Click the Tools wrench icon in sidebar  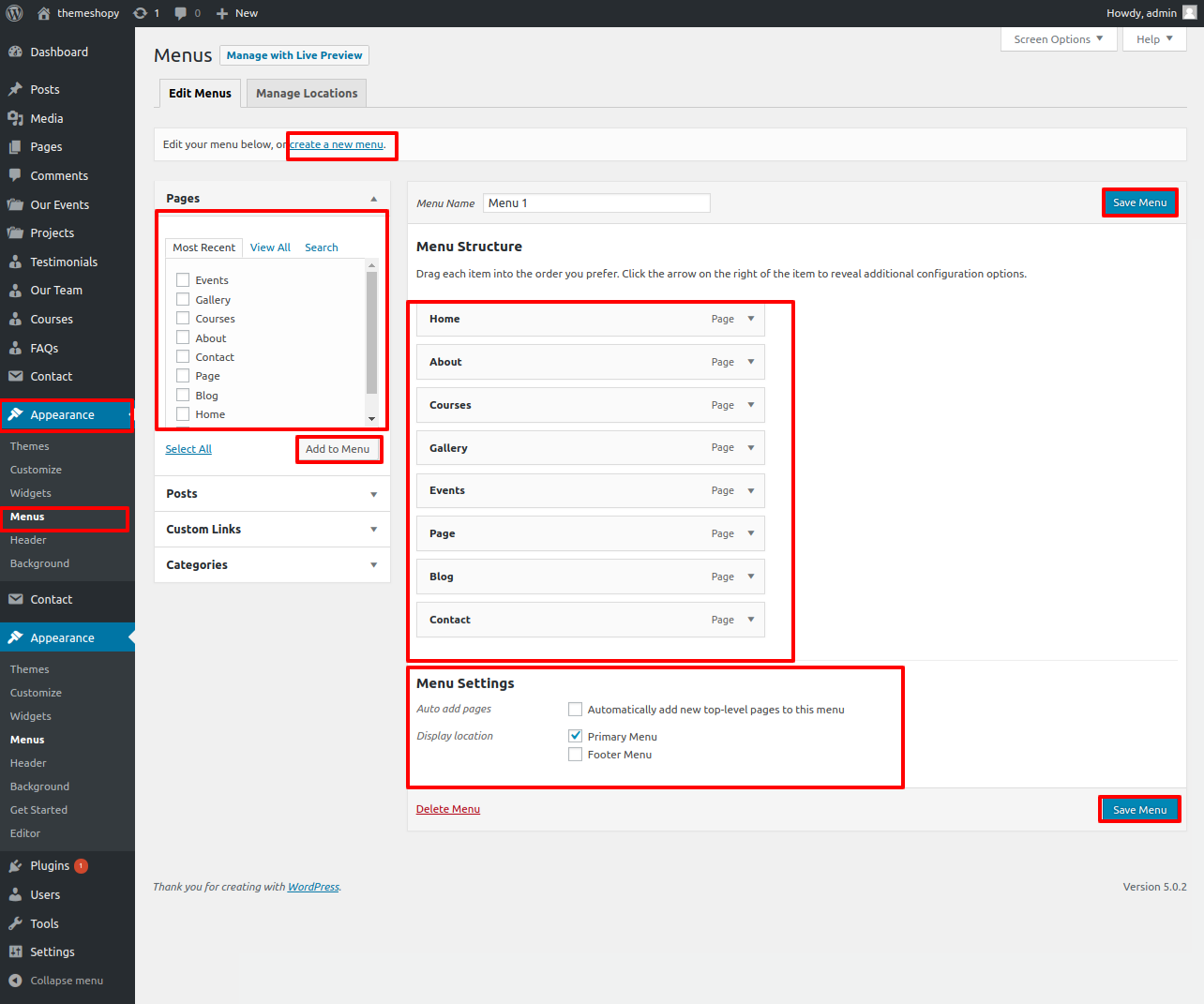(15, 923)
